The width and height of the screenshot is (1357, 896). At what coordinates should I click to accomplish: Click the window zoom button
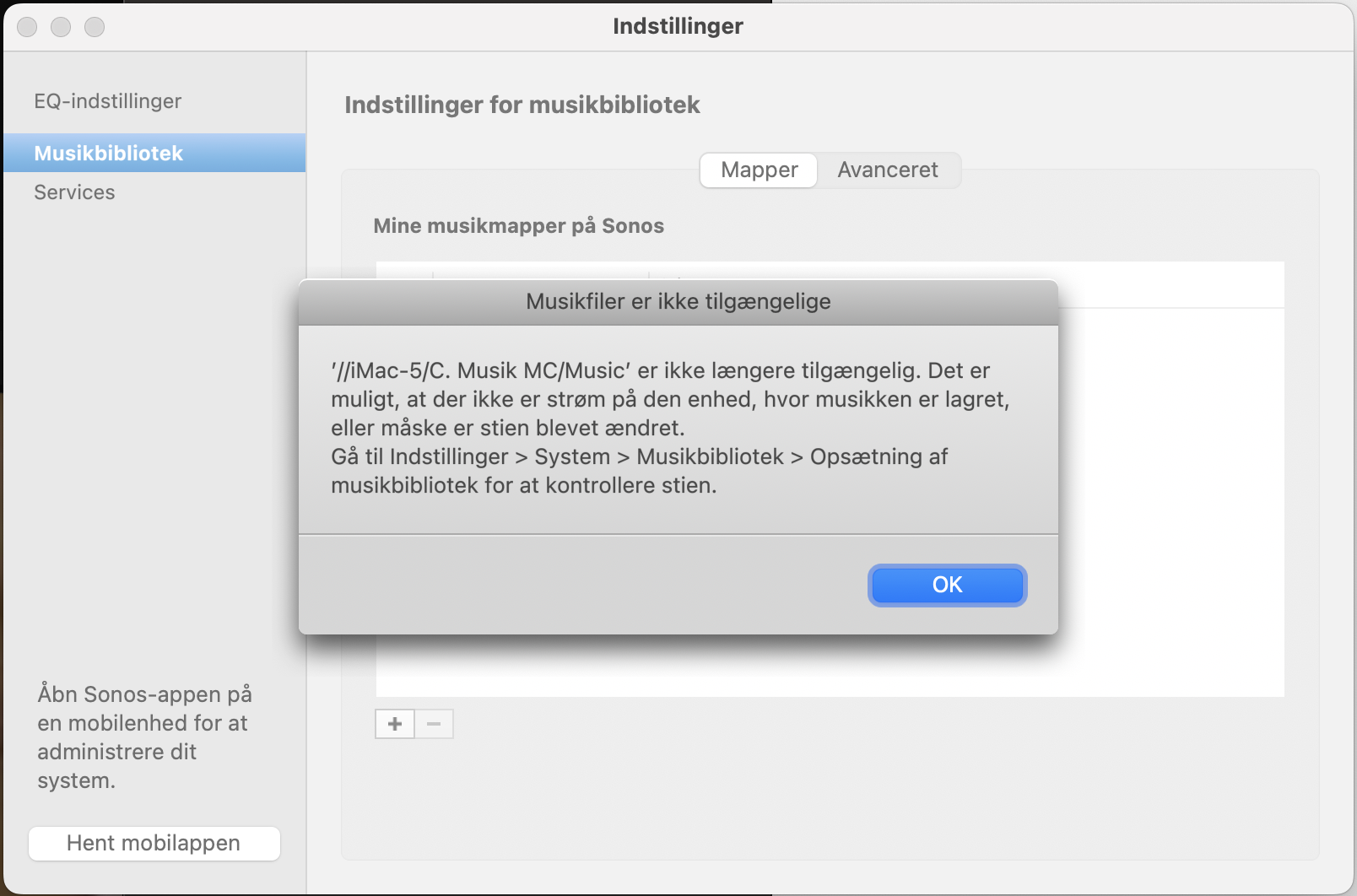95,27
